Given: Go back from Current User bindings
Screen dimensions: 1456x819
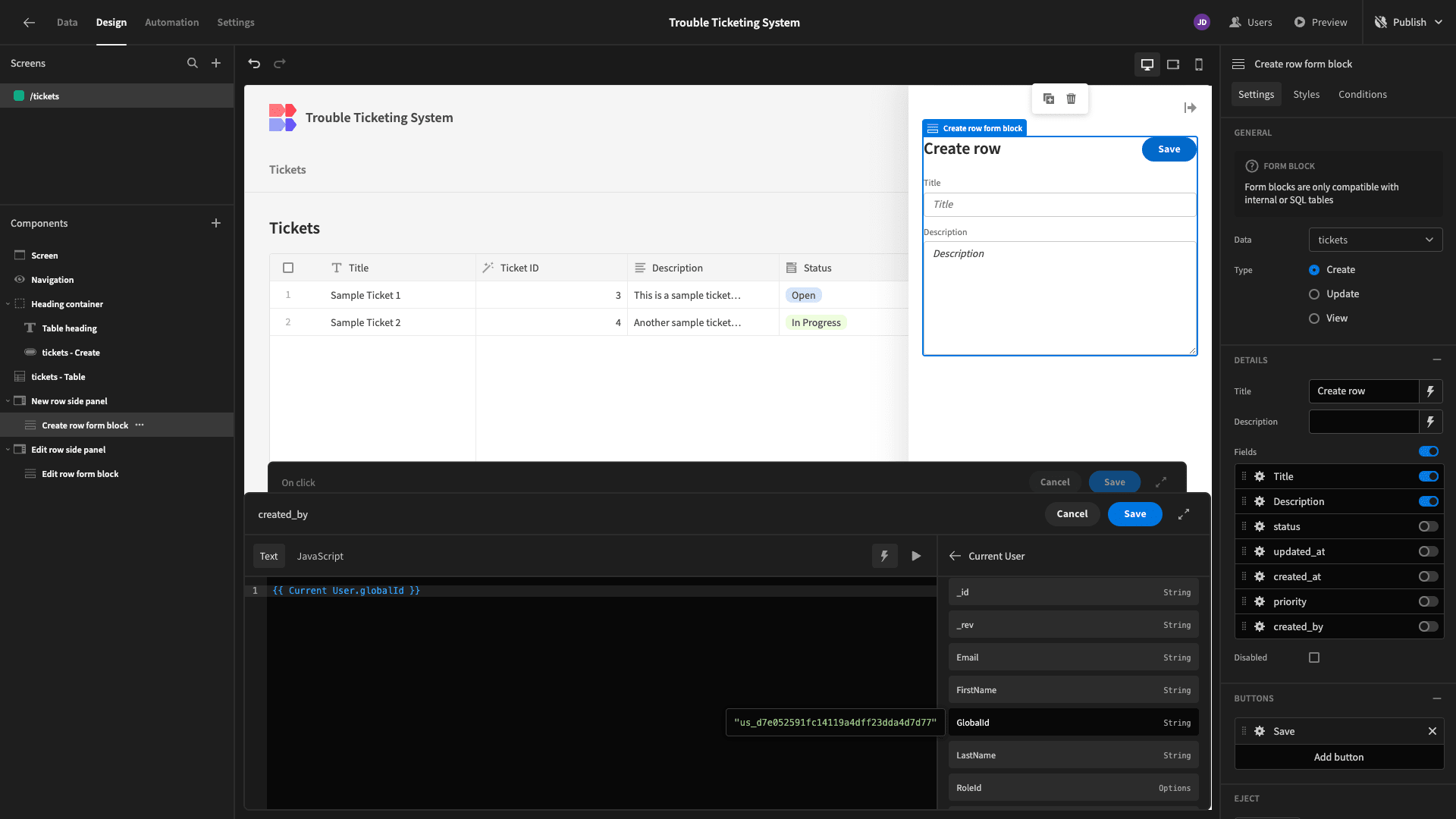Looking at the screenshot, I should (955, 556).
